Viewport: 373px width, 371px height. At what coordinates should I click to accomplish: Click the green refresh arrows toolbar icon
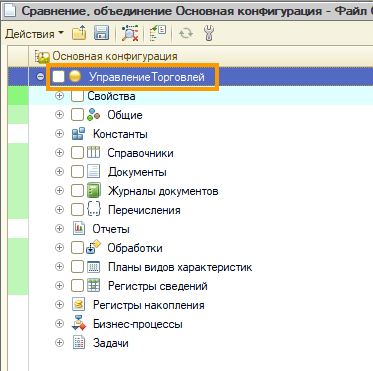point(186,34)
